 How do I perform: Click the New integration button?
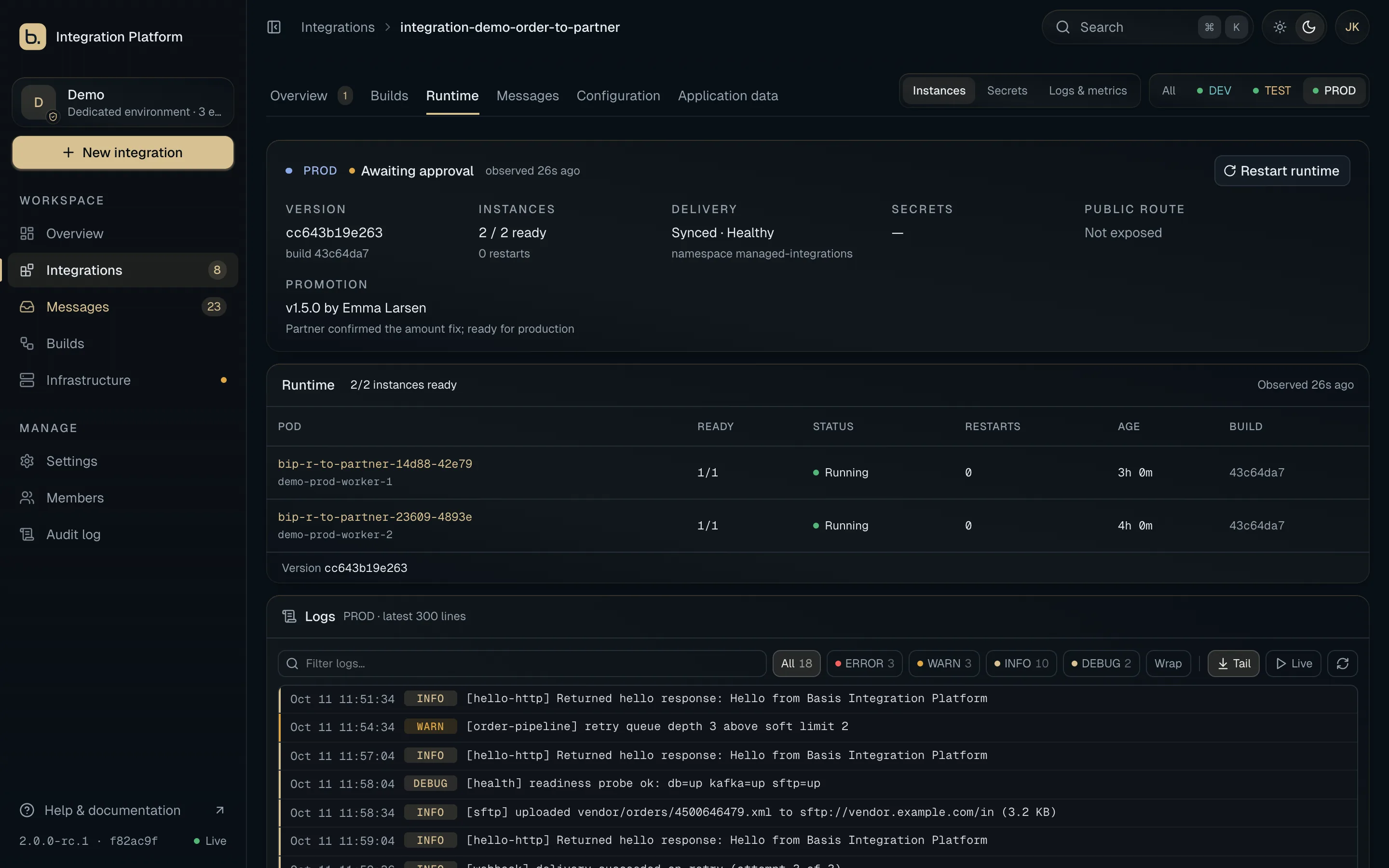point(123,153)
